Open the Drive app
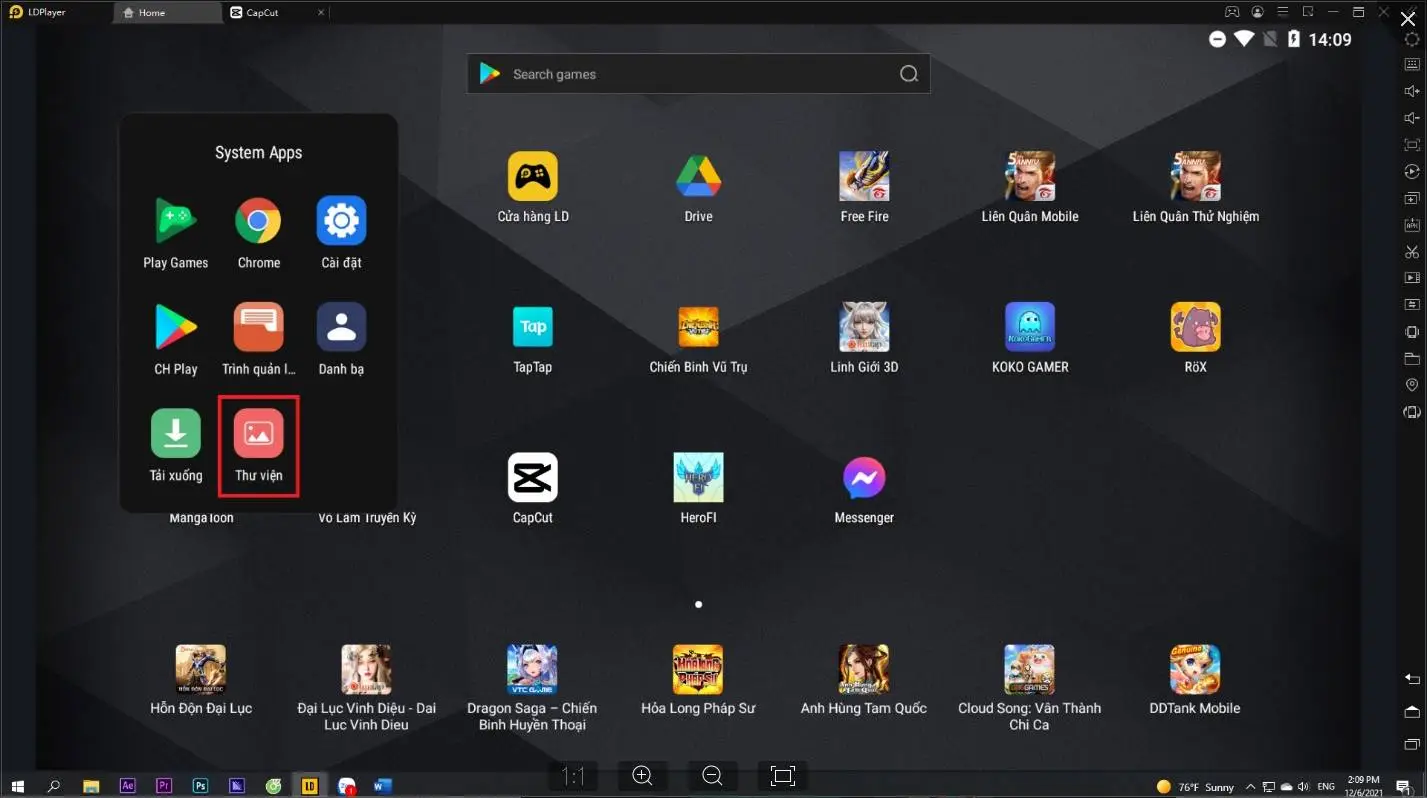 [698, 187]
